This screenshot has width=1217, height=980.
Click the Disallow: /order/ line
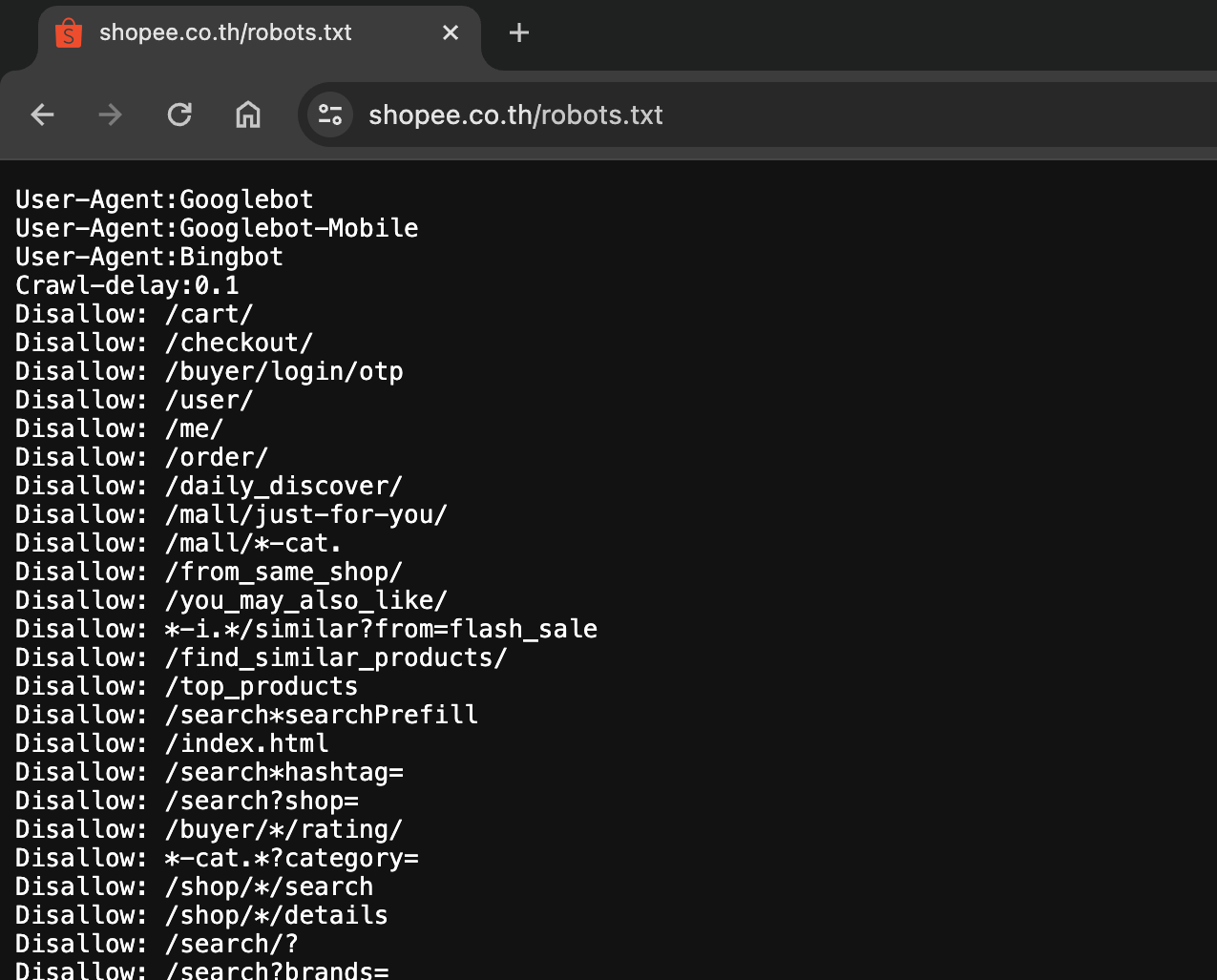[142, 457]
